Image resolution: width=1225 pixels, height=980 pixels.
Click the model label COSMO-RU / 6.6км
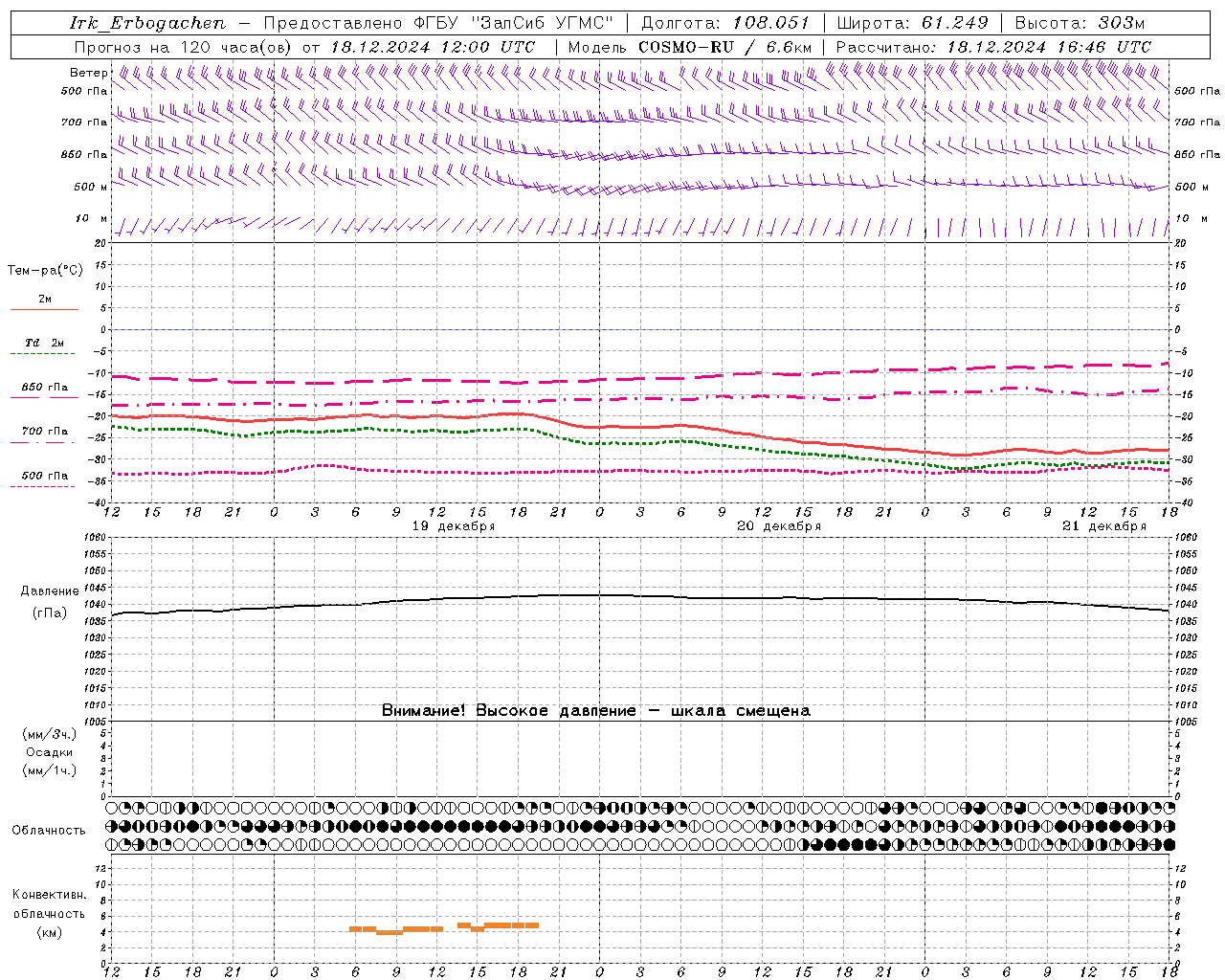point(724,47)
